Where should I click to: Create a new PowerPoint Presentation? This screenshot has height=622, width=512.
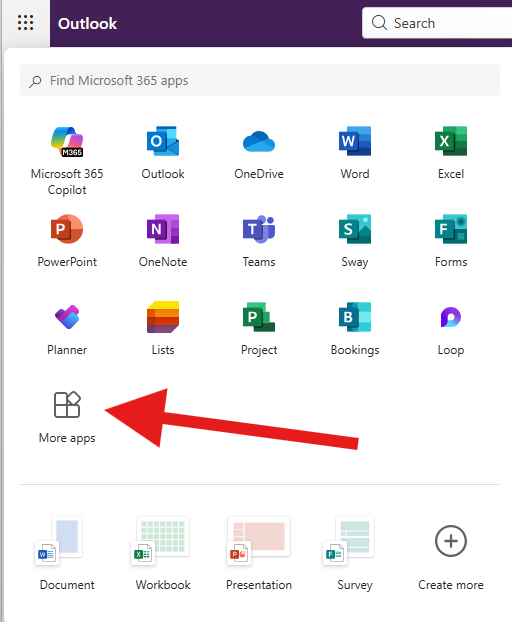[259, 554]
